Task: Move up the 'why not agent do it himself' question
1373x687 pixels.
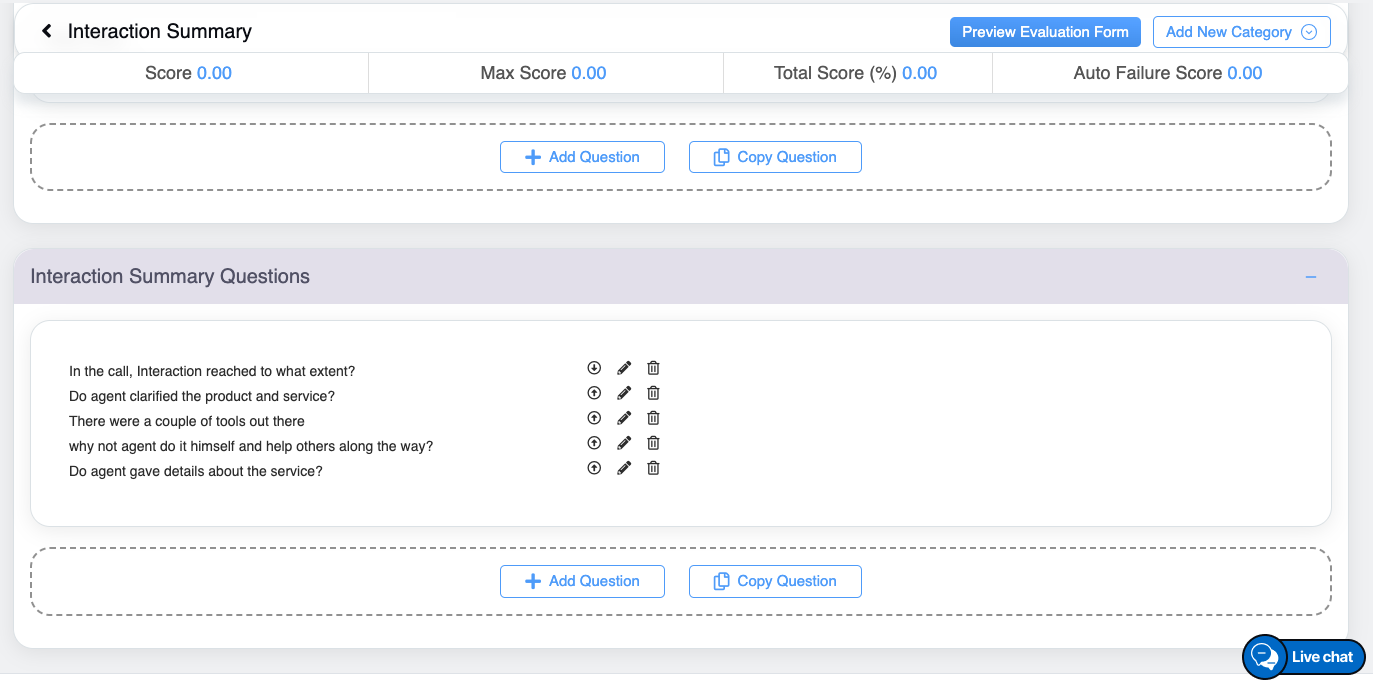Action: click(594, 443)
